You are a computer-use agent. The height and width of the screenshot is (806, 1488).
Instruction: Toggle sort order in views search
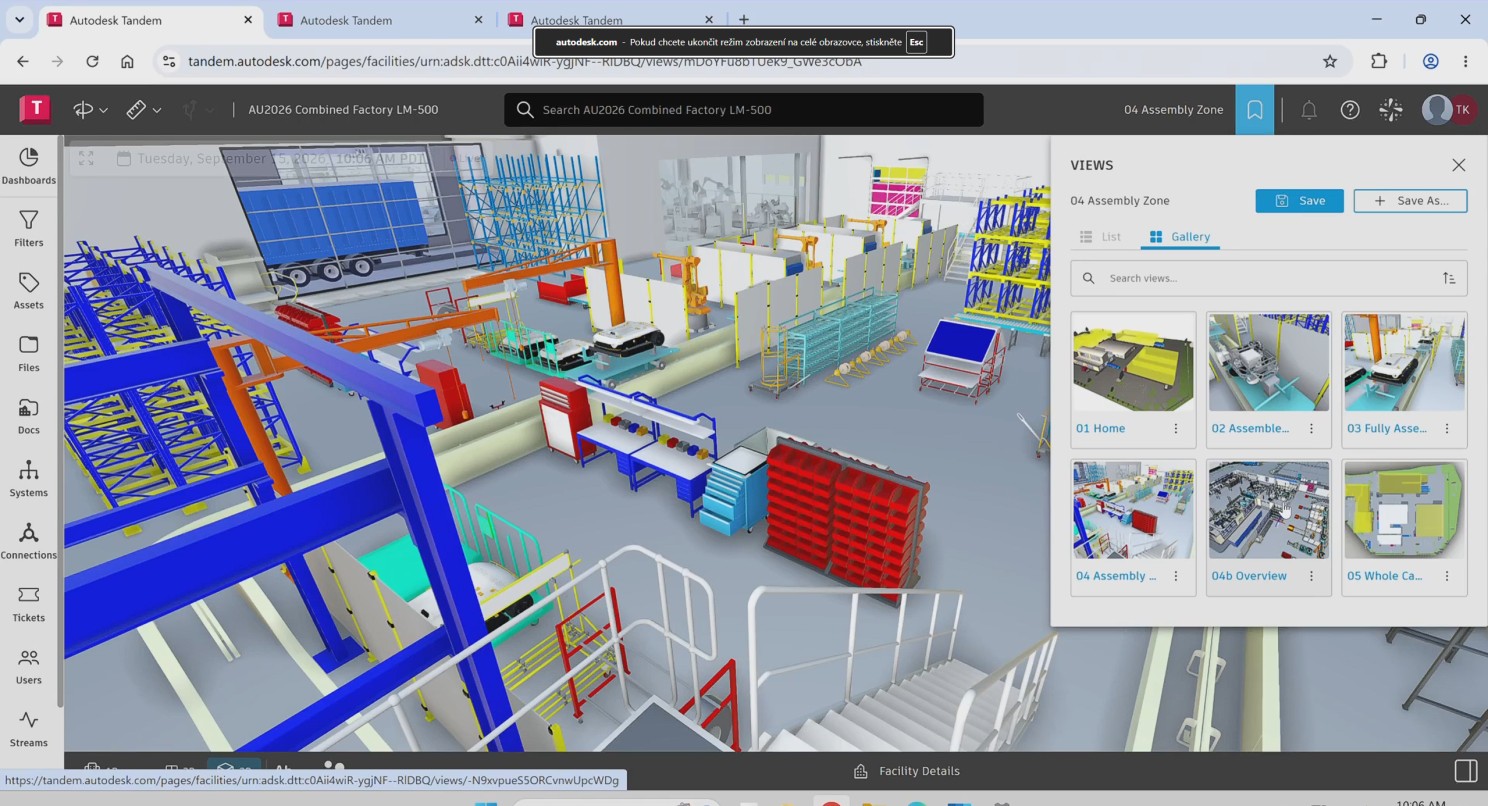[x=1448, y=278]
